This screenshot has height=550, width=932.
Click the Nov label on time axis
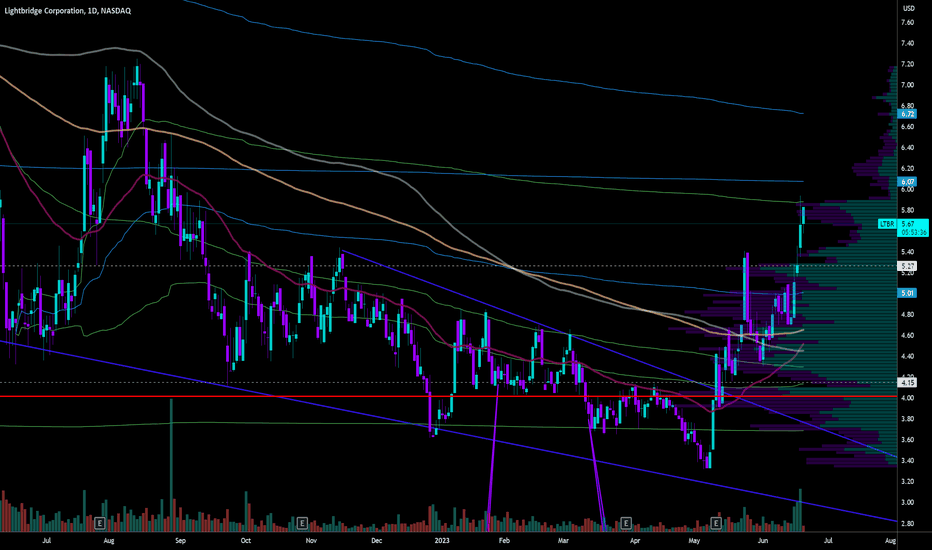(x=311, y=540)
